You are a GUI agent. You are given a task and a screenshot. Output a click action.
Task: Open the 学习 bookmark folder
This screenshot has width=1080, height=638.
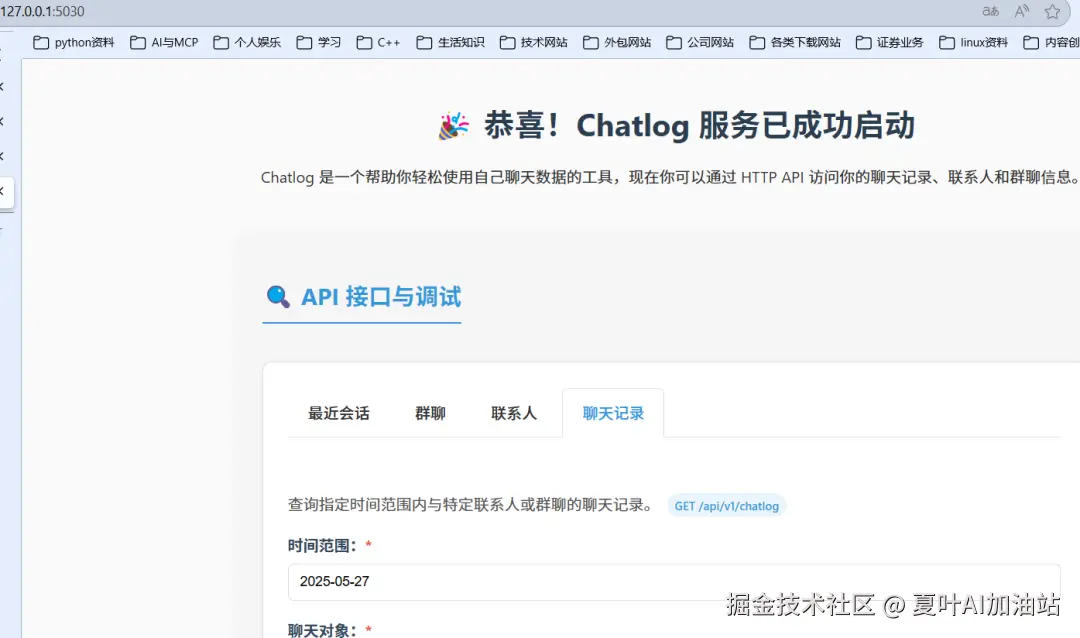[318, 43]
